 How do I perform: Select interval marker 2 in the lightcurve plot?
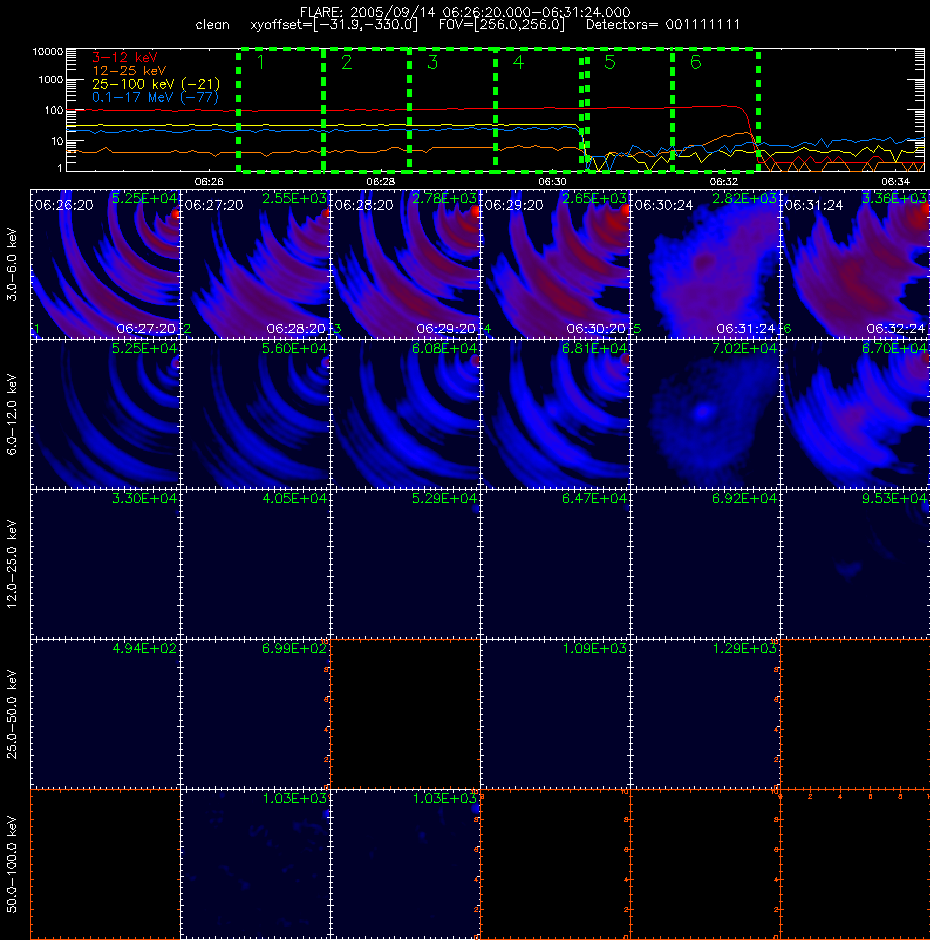click(x=347, y=62)
